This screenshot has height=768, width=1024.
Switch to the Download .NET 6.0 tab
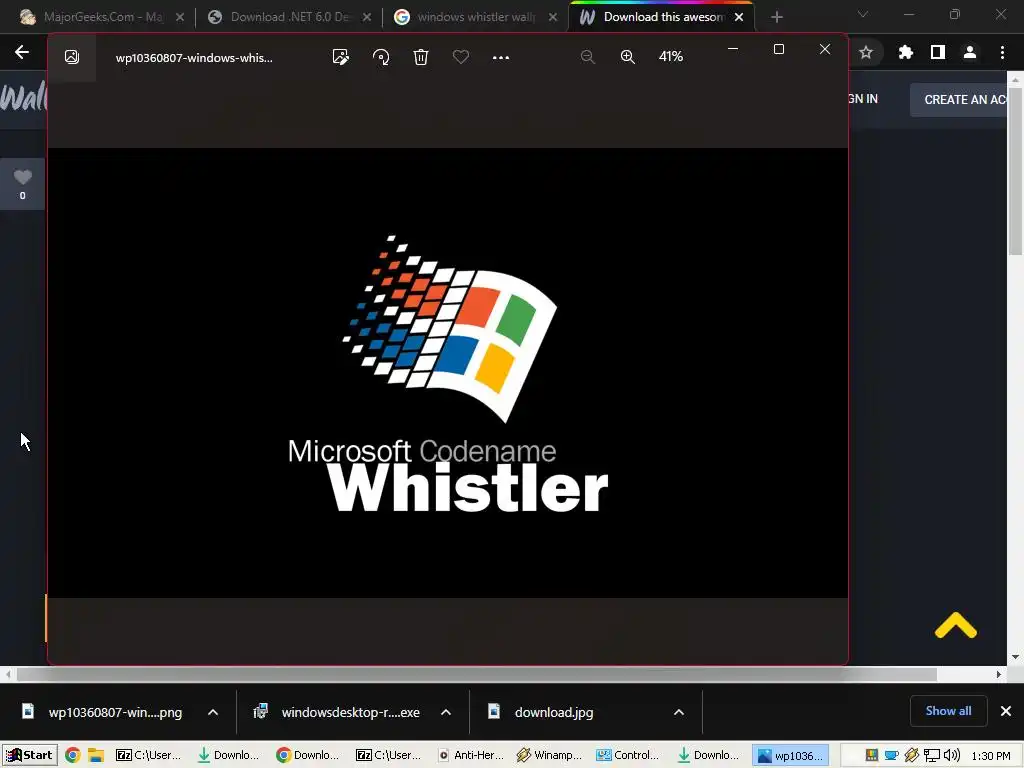point(291,17)
